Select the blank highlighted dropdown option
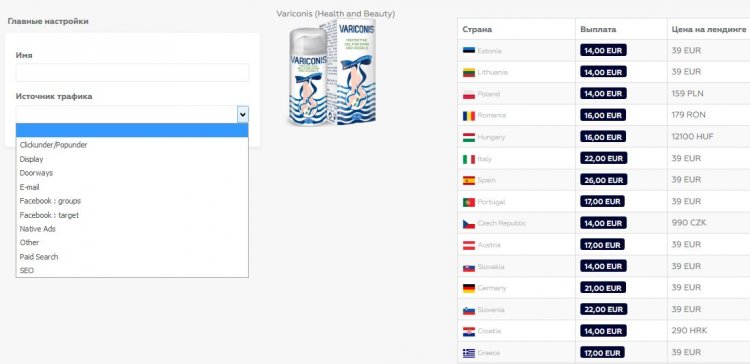The height and width of the screenshot is (364, 750). (x=132, y=131)
